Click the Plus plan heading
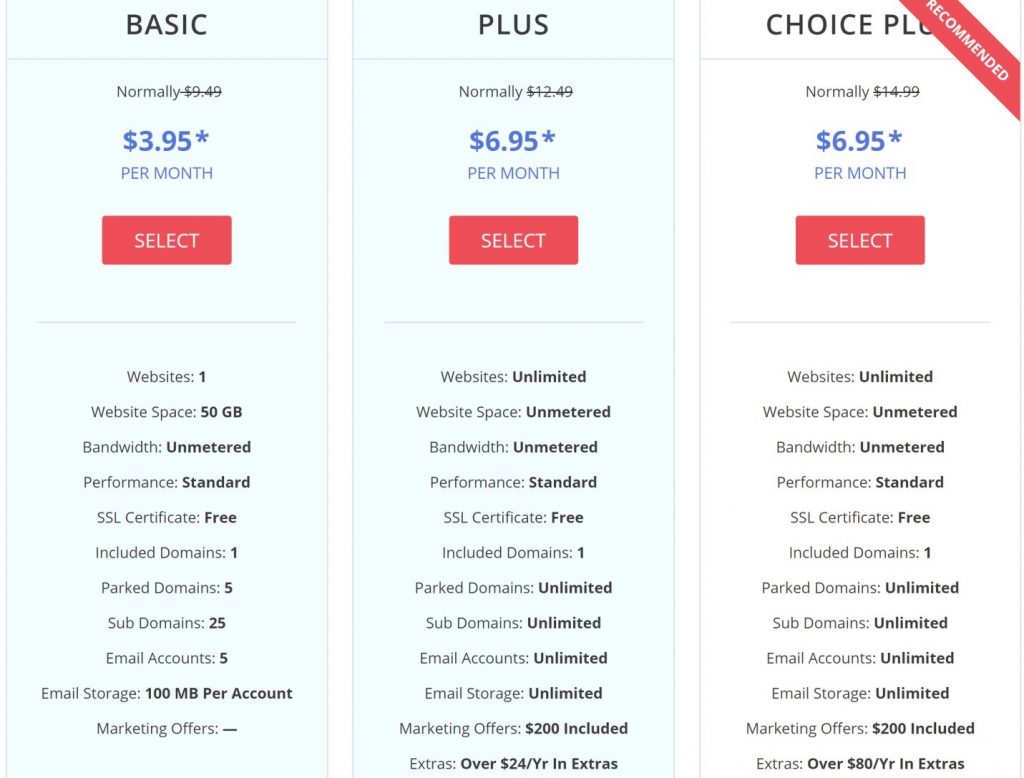Viewport: 1024px width, 778px height. click(513, 25)
